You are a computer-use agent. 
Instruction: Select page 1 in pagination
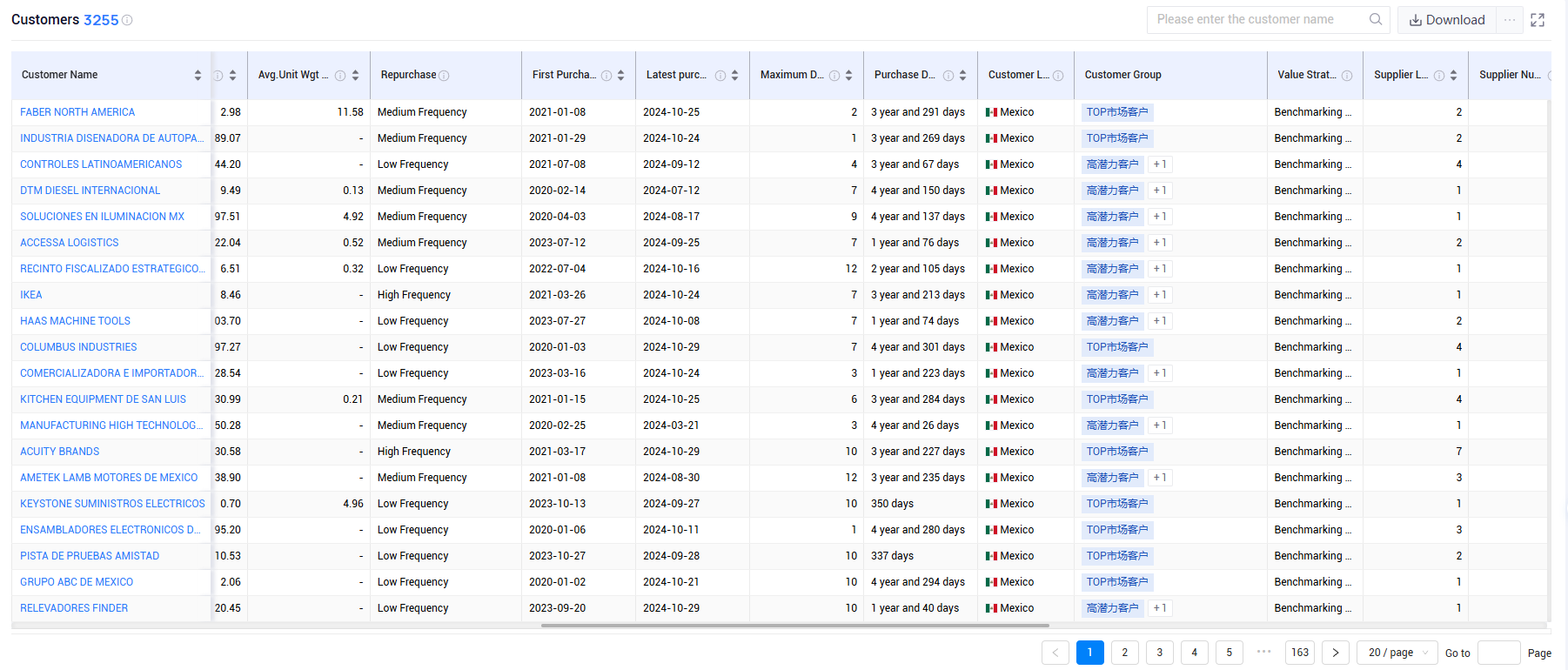pos(1090,653)
